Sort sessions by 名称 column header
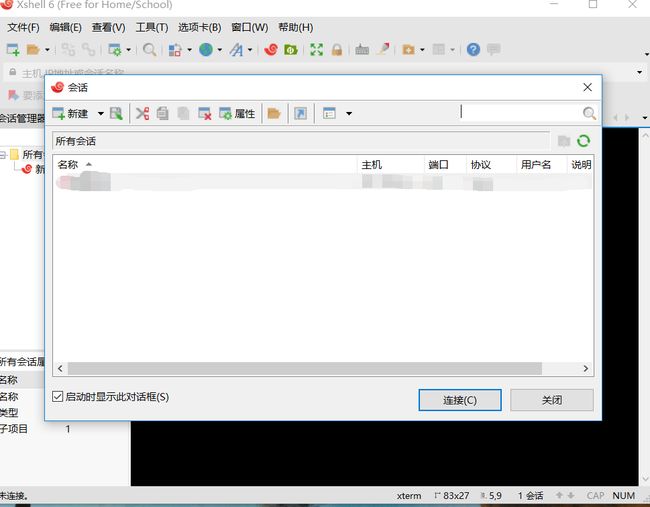 (x=206, y=165)
